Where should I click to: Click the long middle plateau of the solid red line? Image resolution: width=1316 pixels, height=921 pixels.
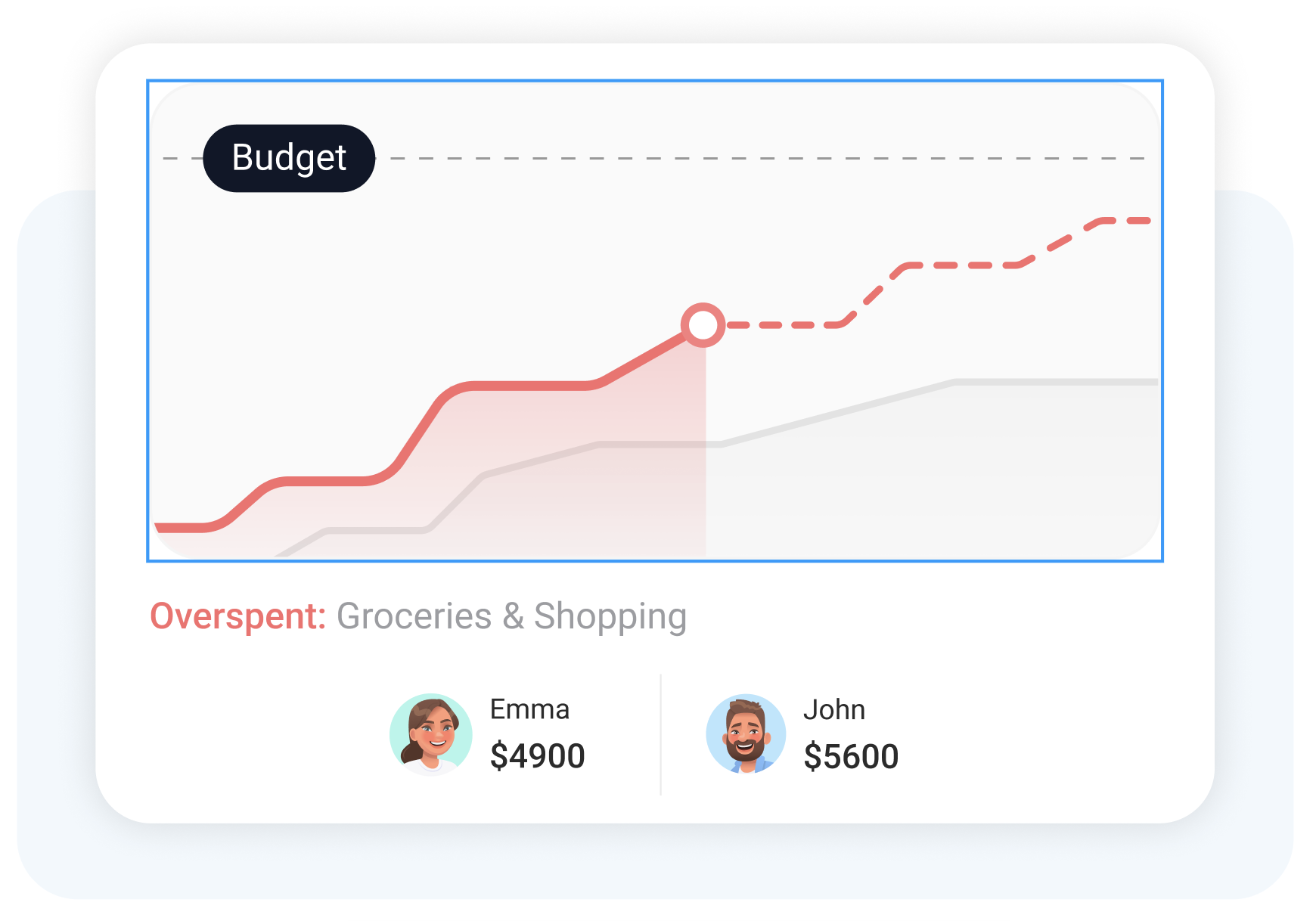click(x=529, y=386)
